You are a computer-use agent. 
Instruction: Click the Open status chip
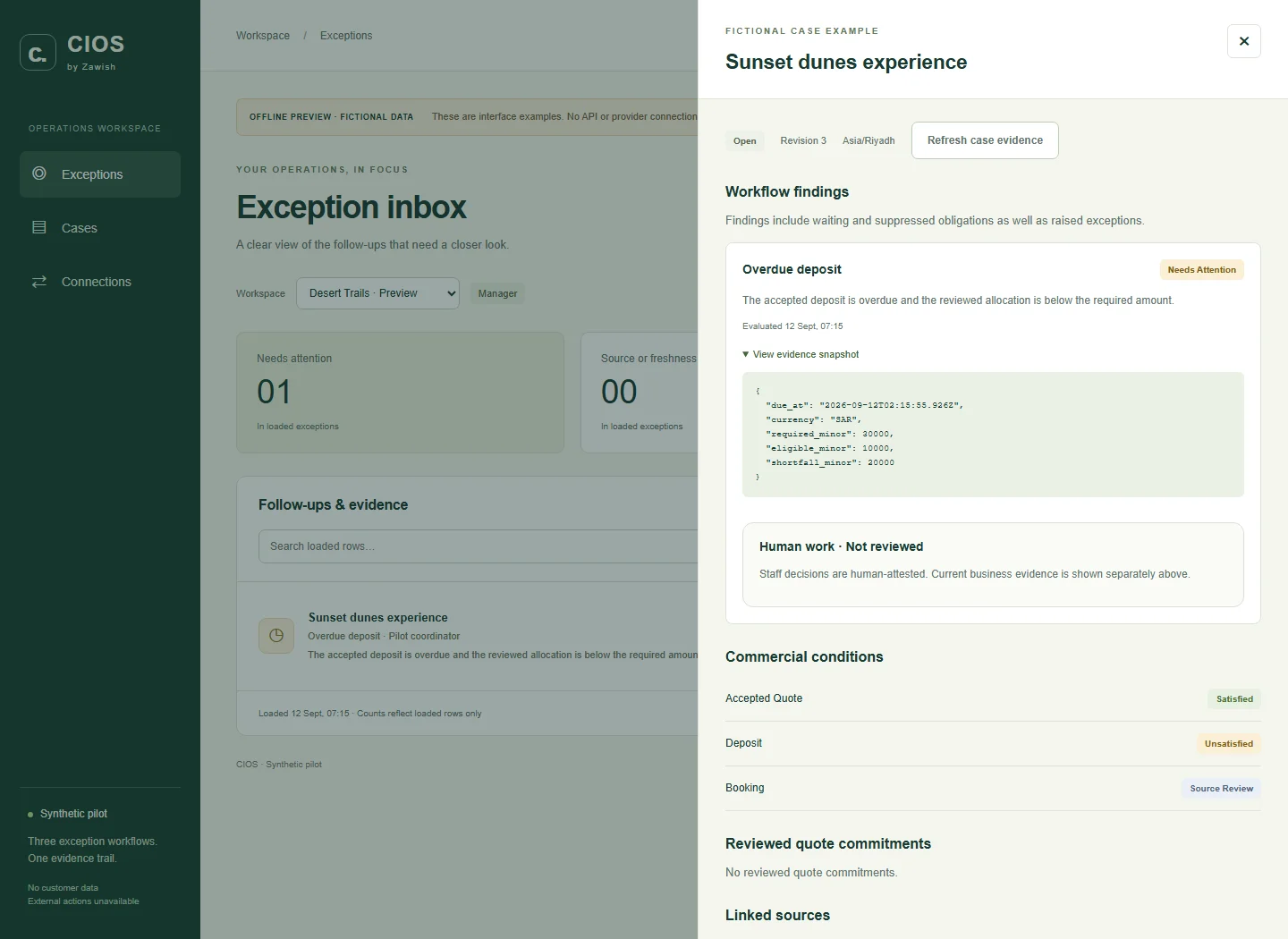point(744,141)
